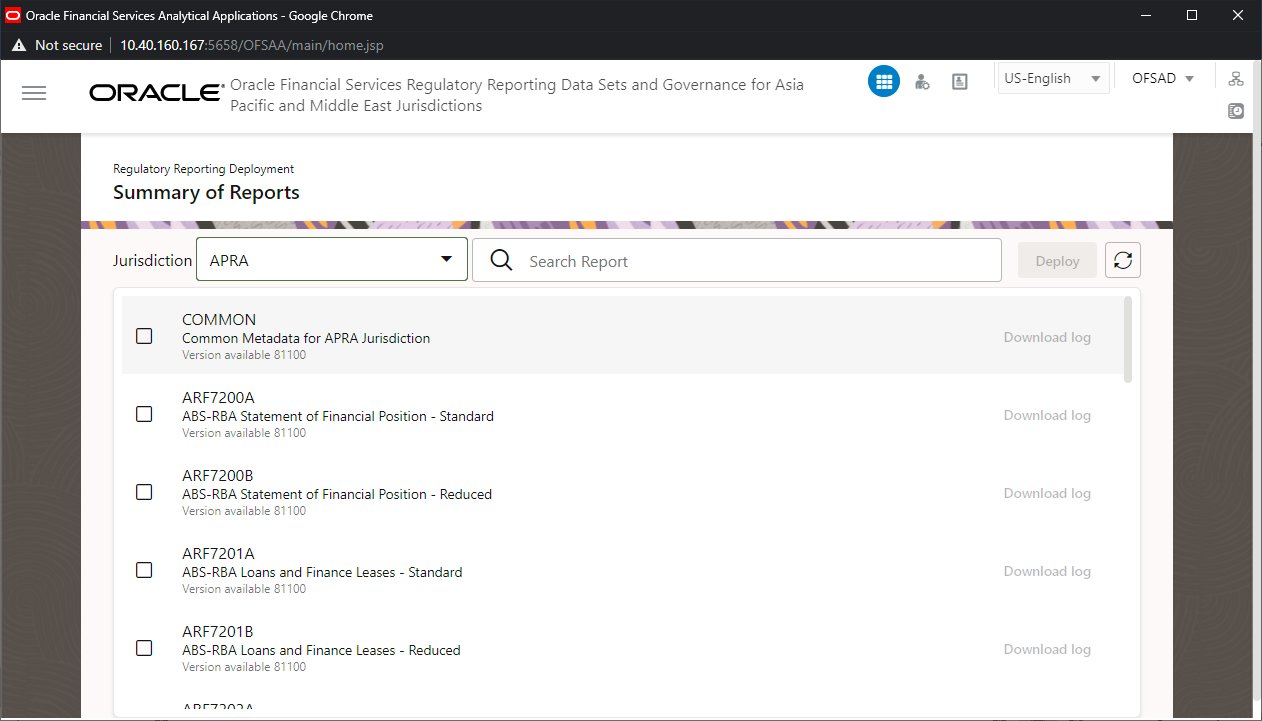Download log for ARF7201B
The image size is (1262, 721).
pyautogui.click(x=1047, y=649)
